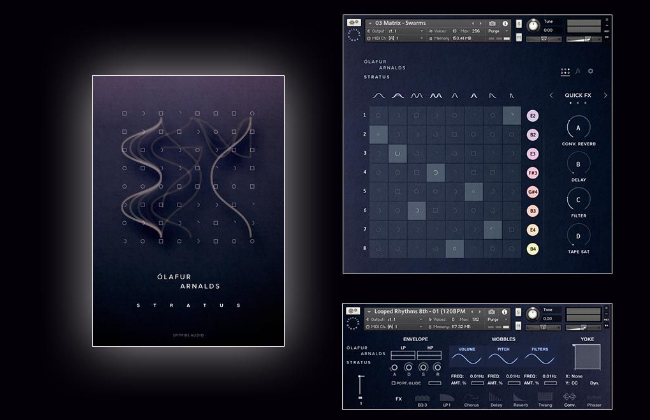Viewport: 650px width, 420px height.
Task: Open the fx page icon in Matrix window
Action: coord(578,71)
